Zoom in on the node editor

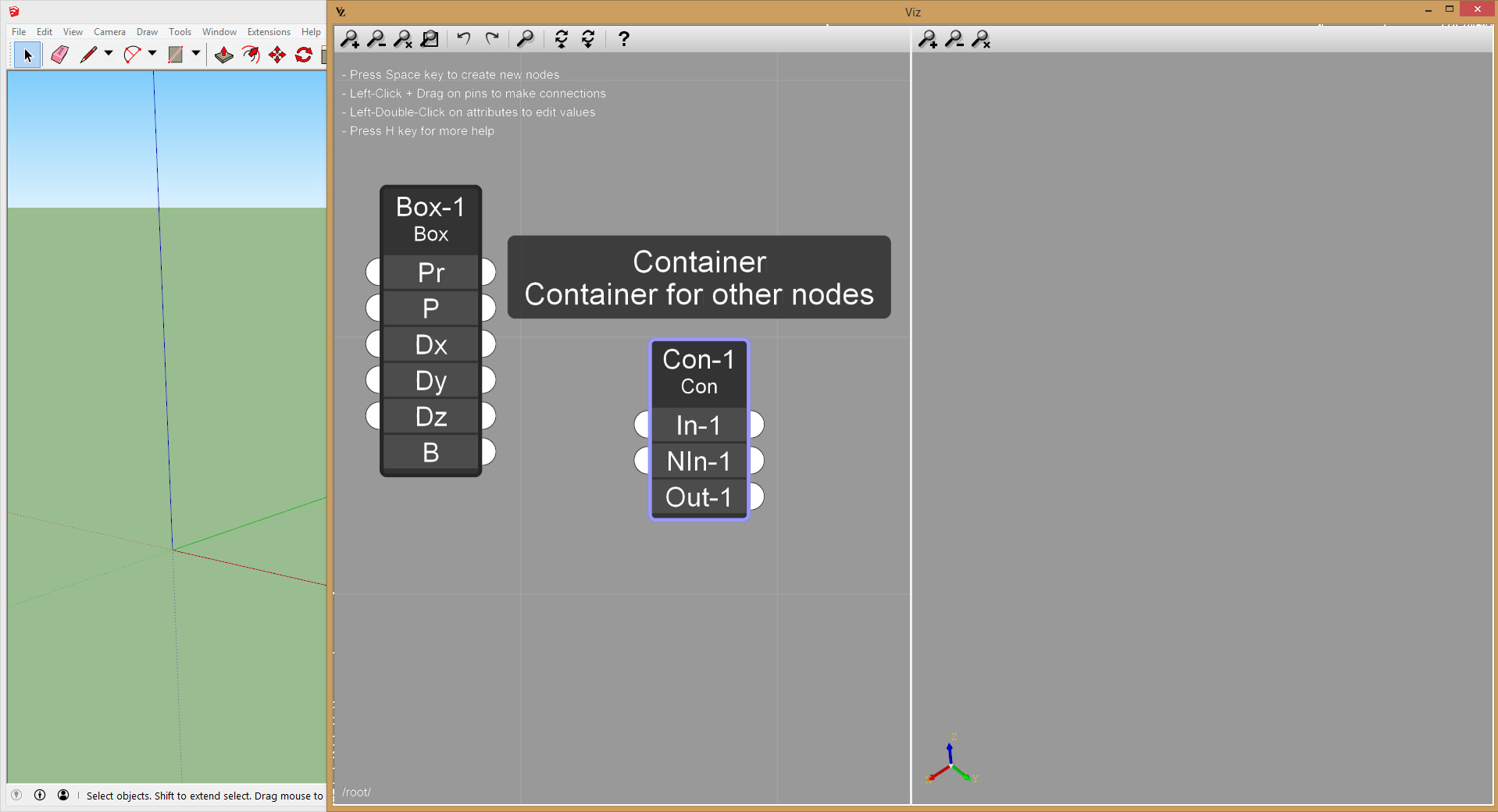tap(350, 39)
